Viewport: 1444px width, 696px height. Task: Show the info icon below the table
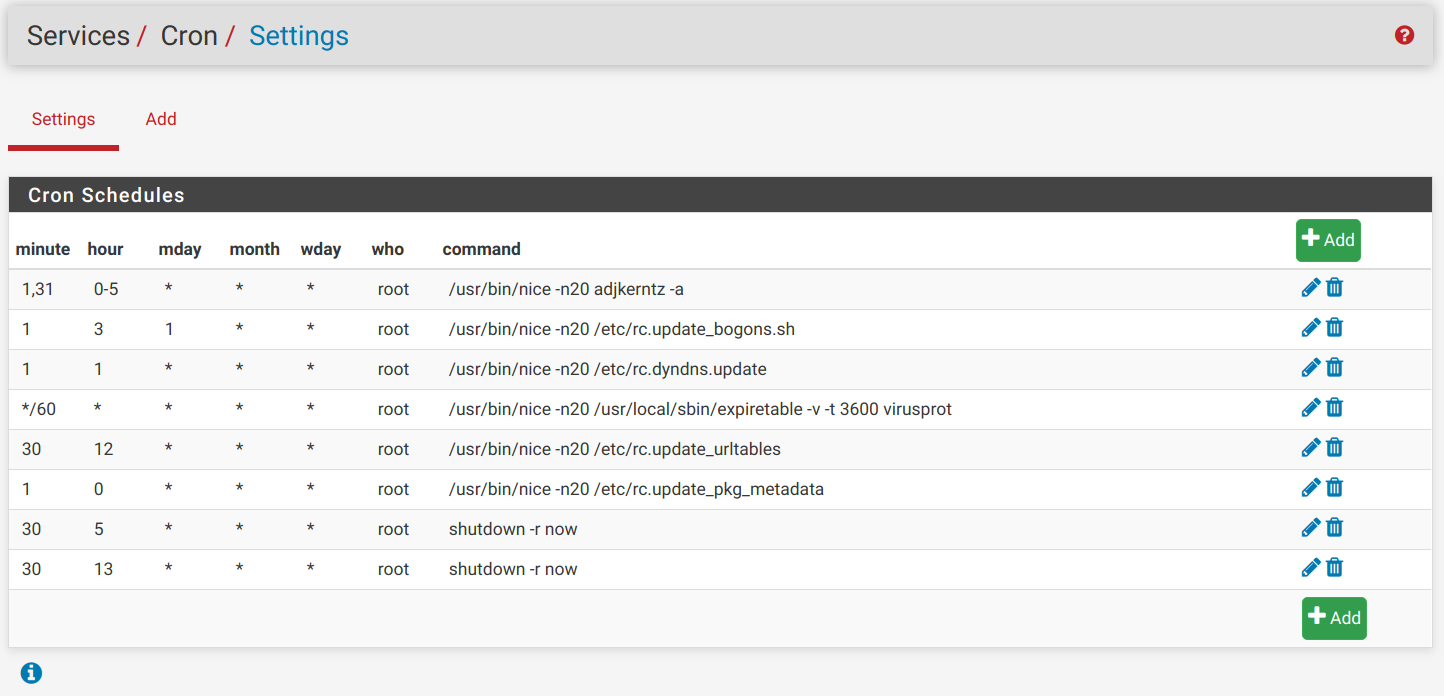(31, 672)
